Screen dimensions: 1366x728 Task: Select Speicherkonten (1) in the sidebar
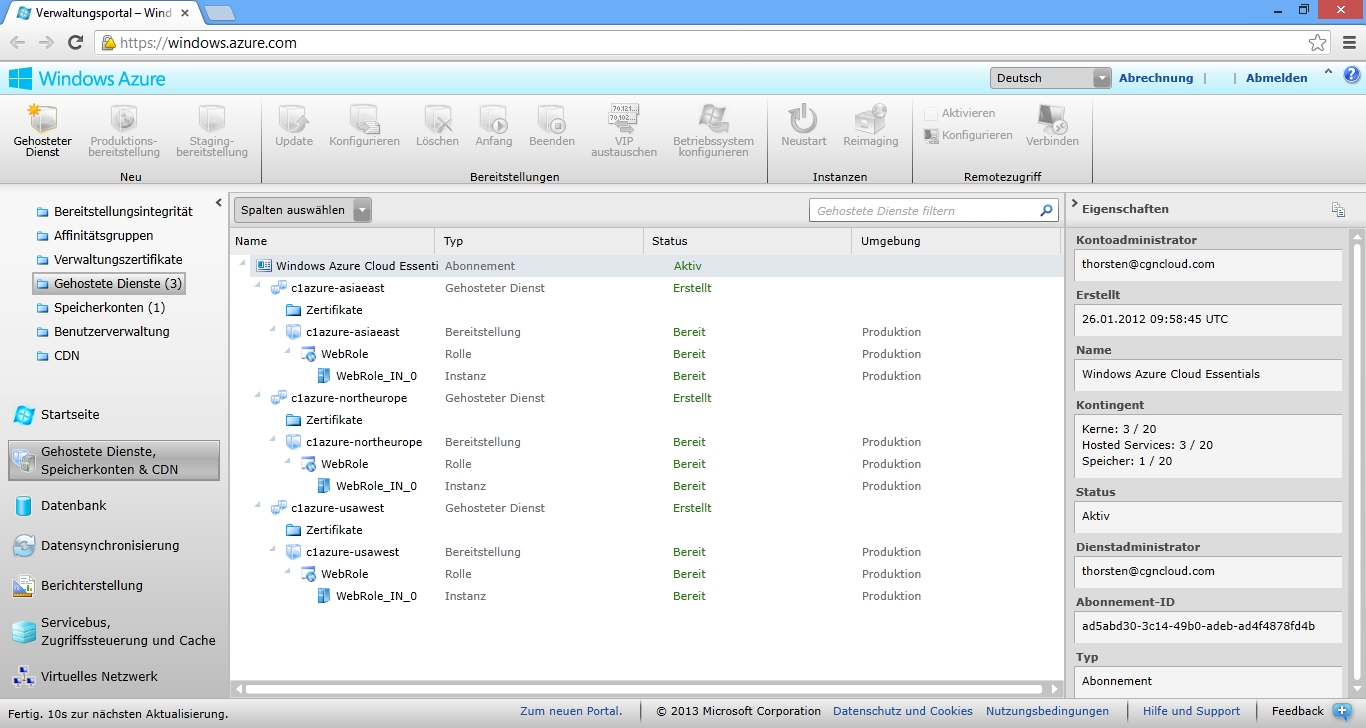[x=109, y=308]
